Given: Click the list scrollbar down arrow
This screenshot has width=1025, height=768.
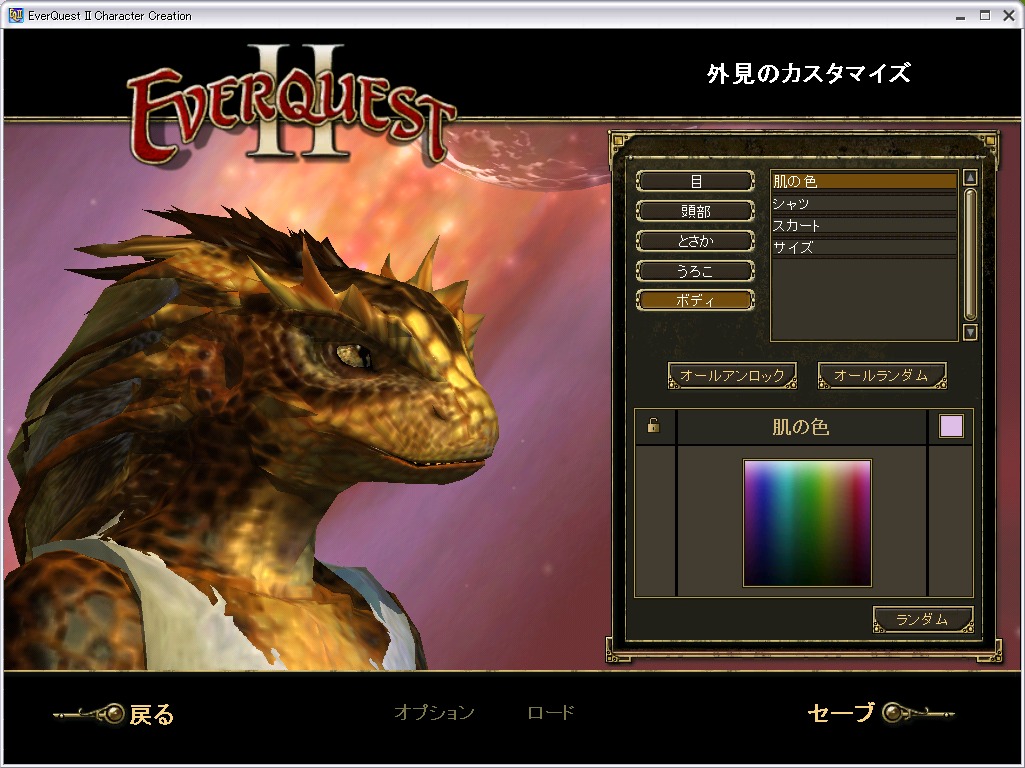Looking at the screenshot, I should 970,333.
